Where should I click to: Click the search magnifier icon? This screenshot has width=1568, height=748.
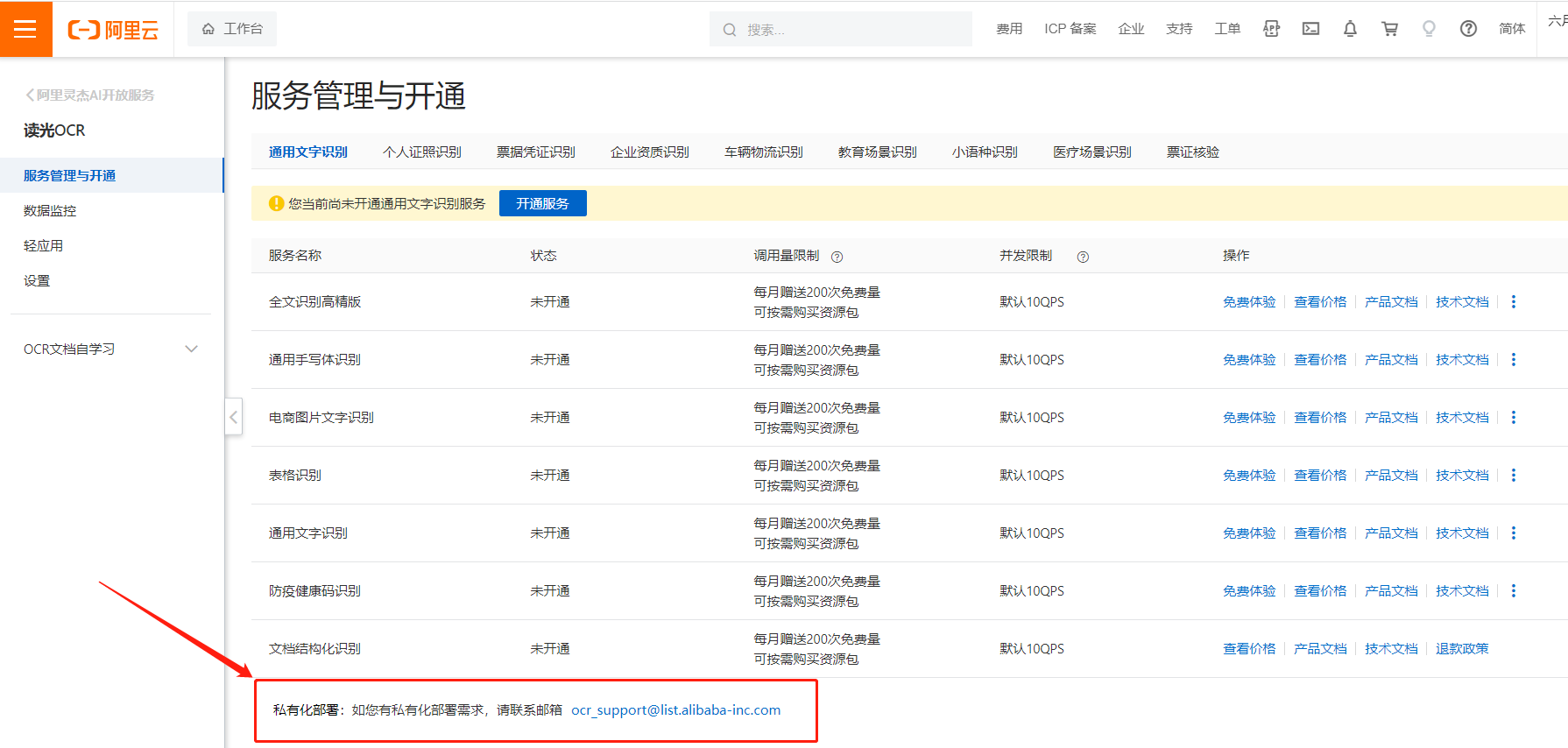(729, 30)
